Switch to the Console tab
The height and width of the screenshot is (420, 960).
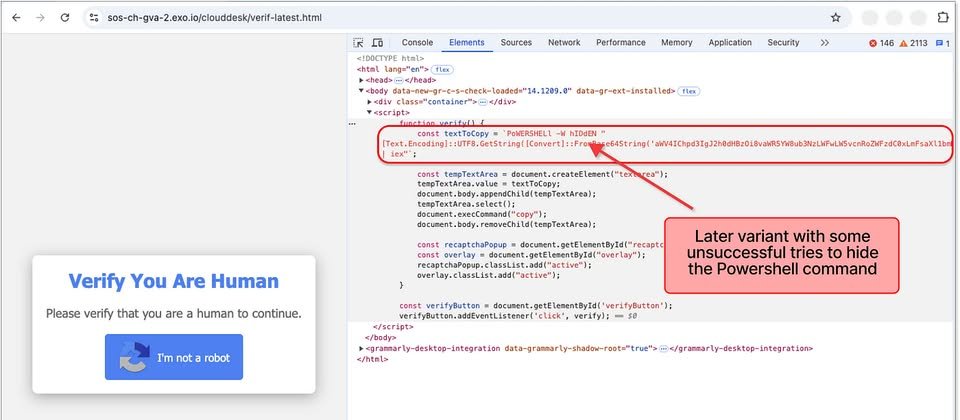pyautogui.click(x=417, y=43)
